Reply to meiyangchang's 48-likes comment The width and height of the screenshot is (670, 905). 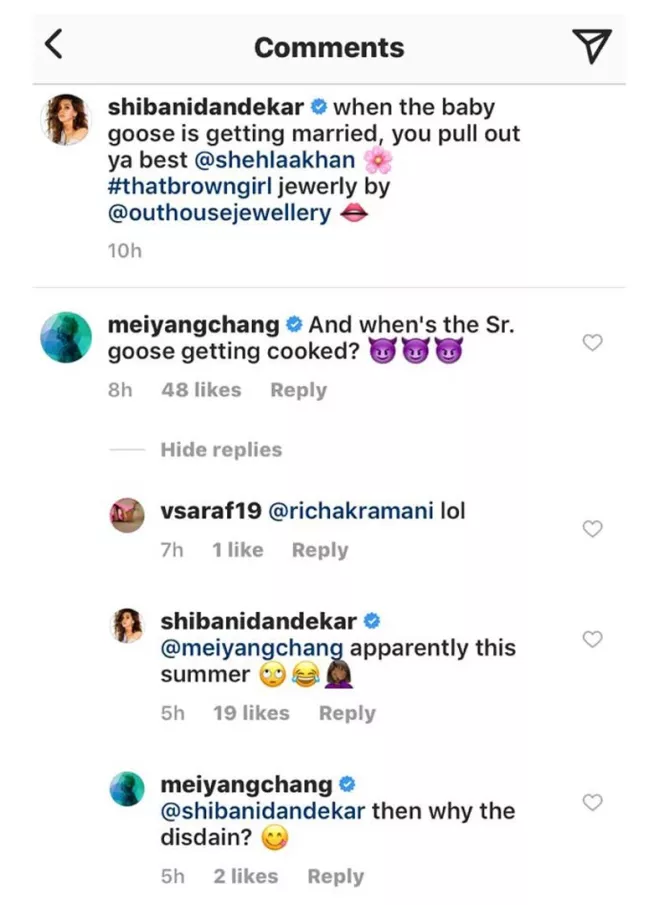298,390
